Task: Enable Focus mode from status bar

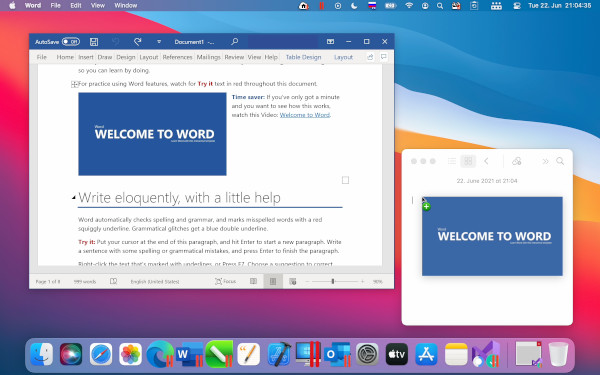Action: pyautogui.click(x=225, y=281)
